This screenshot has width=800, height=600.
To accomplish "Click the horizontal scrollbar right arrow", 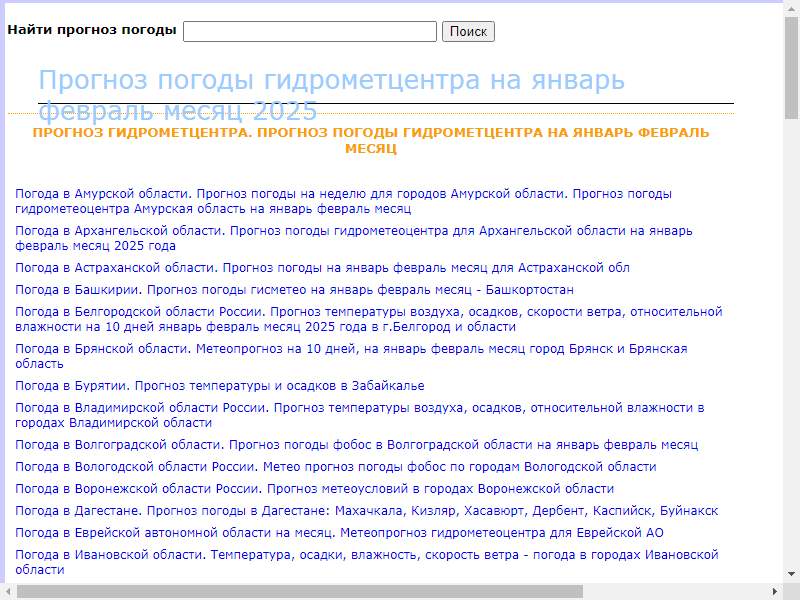I will click(775, 592).
